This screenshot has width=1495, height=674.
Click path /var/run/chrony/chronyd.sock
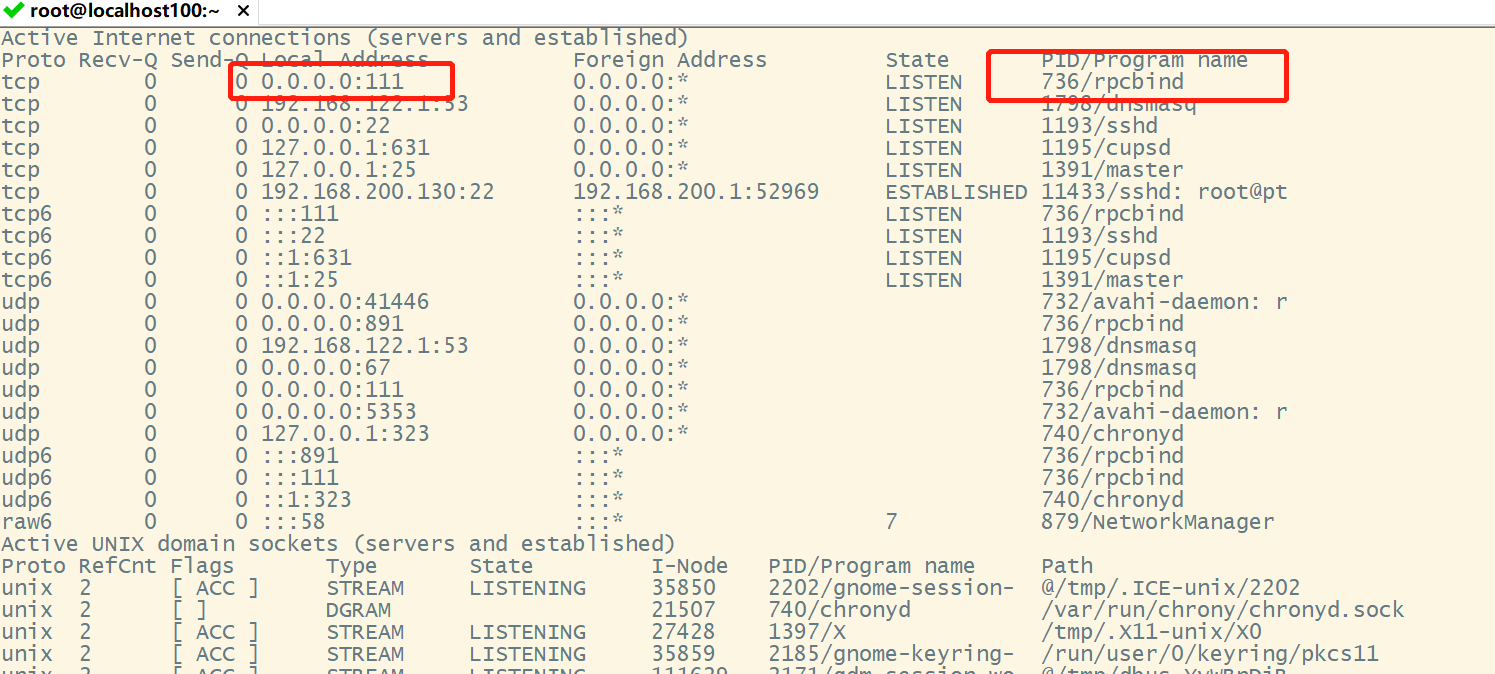(1223, 610)
